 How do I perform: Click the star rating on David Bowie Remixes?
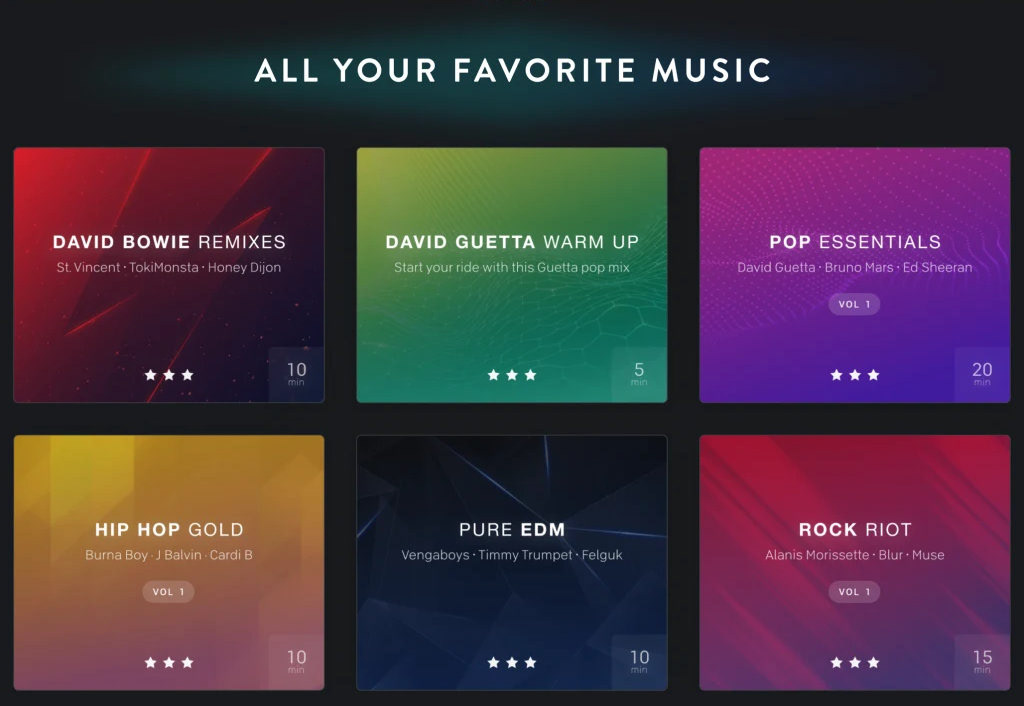(169, 375)
